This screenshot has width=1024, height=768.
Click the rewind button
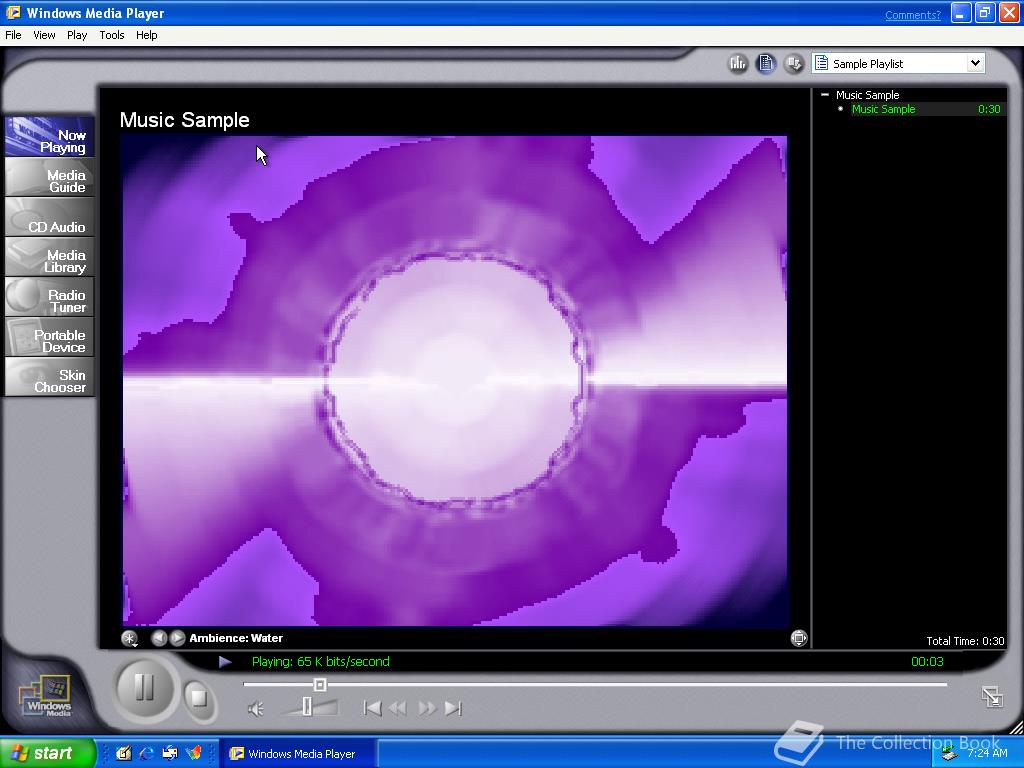click(x=398, y=709)
